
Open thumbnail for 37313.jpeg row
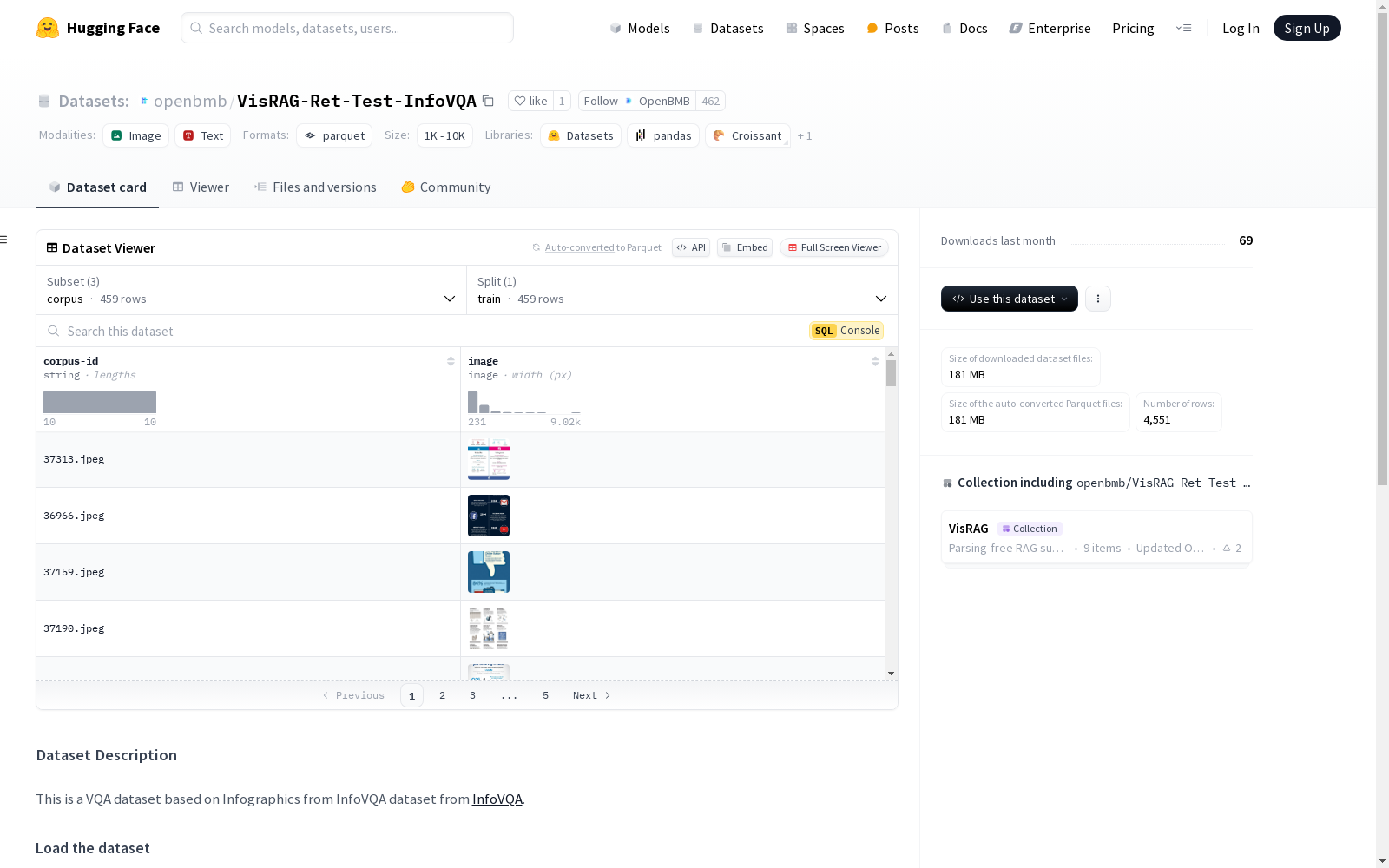click(x=489, y=459)
